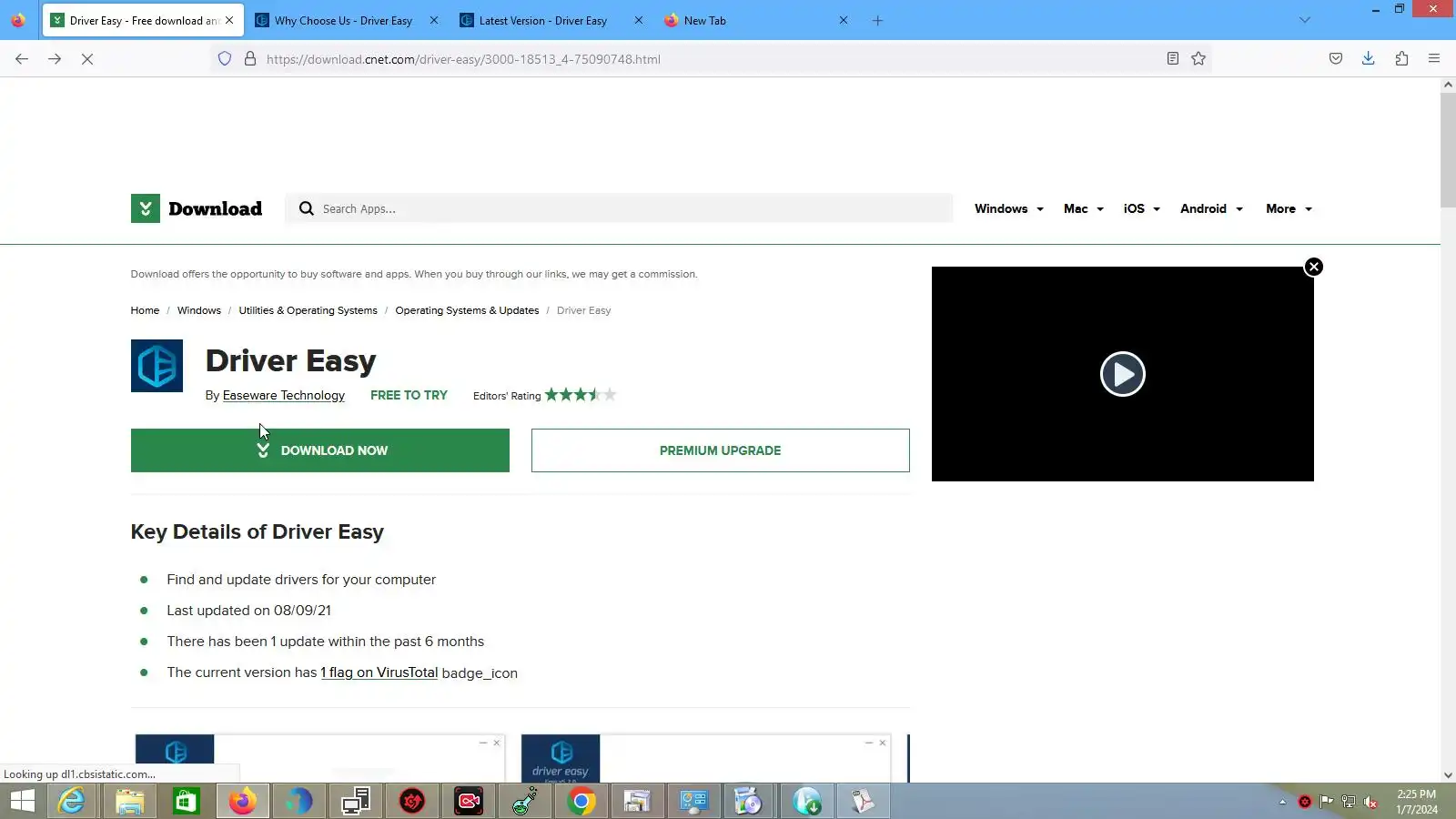Click the Download site logo
Screen dimensions: 1456x819
coord(197,208)
